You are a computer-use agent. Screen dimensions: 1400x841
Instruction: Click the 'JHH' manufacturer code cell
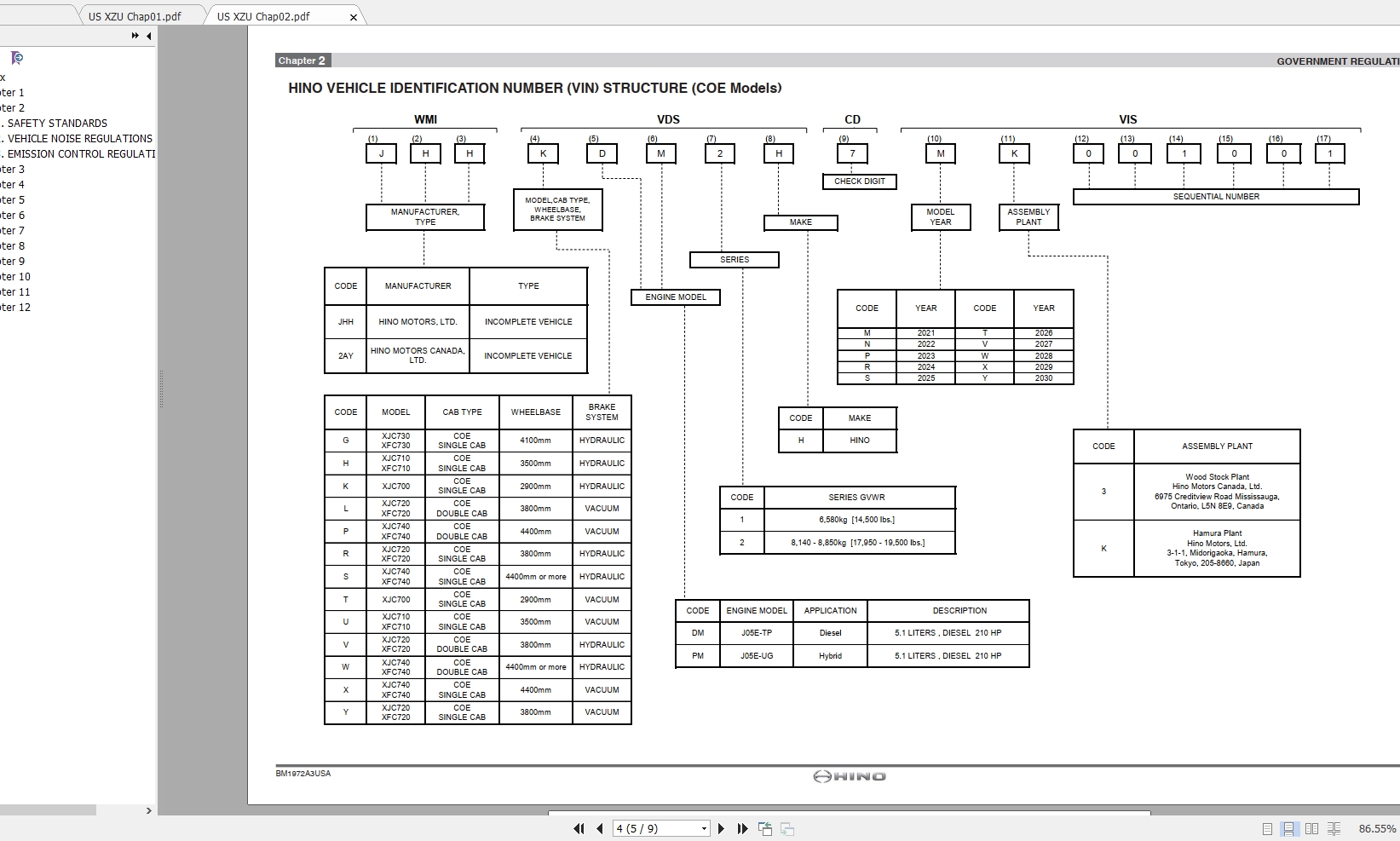pos(346,322)
